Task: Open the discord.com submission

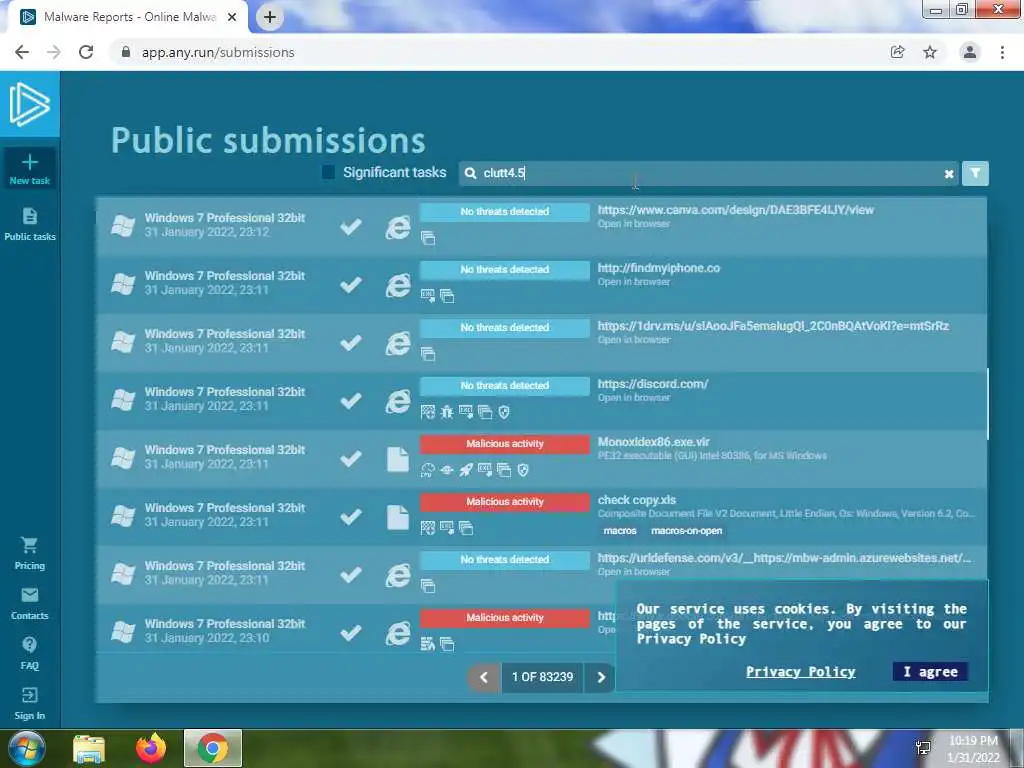Action: 652,384
